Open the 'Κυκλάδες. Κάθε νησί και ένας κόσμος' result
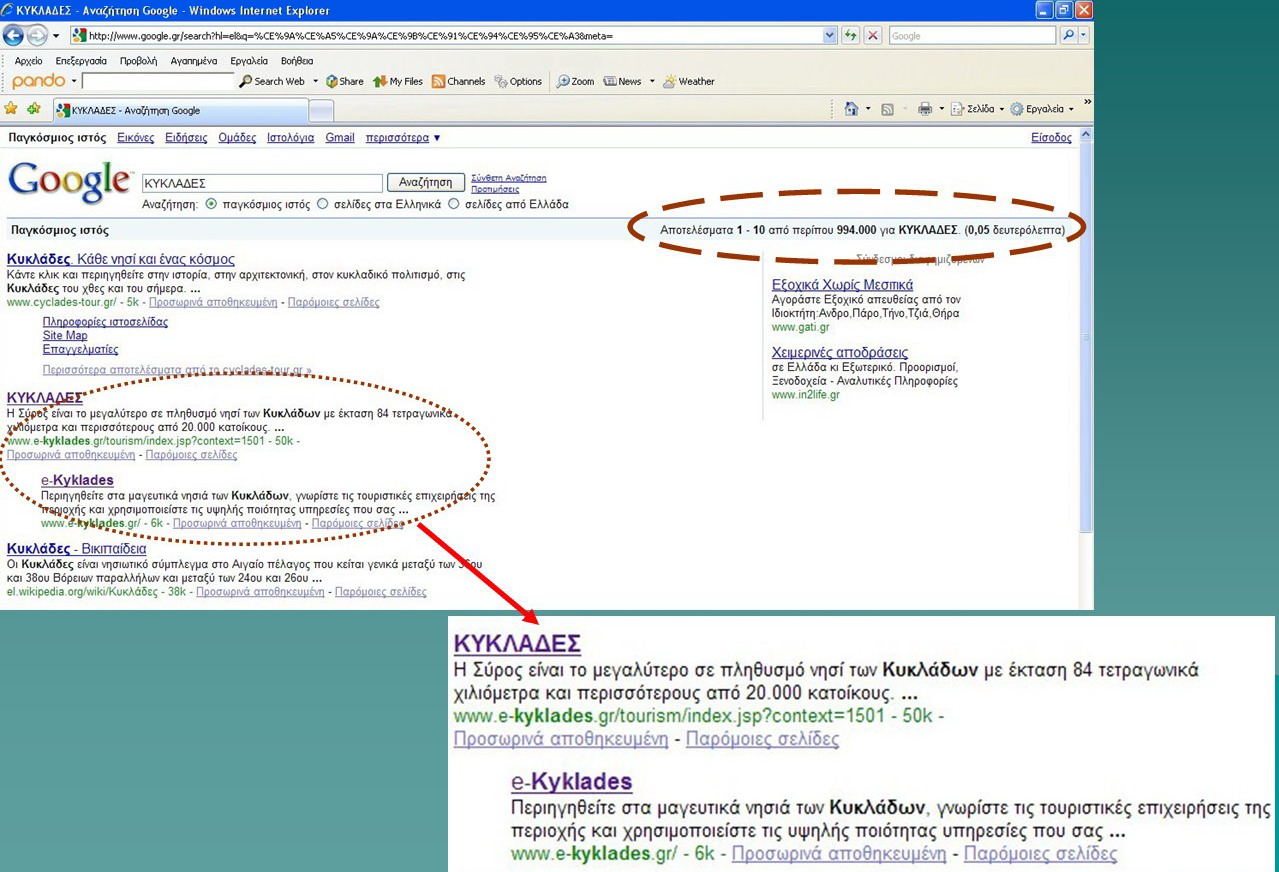Image resolution: width=1279 pixels, height=872 pixels. pyautogui.click(x=121, y=259)
